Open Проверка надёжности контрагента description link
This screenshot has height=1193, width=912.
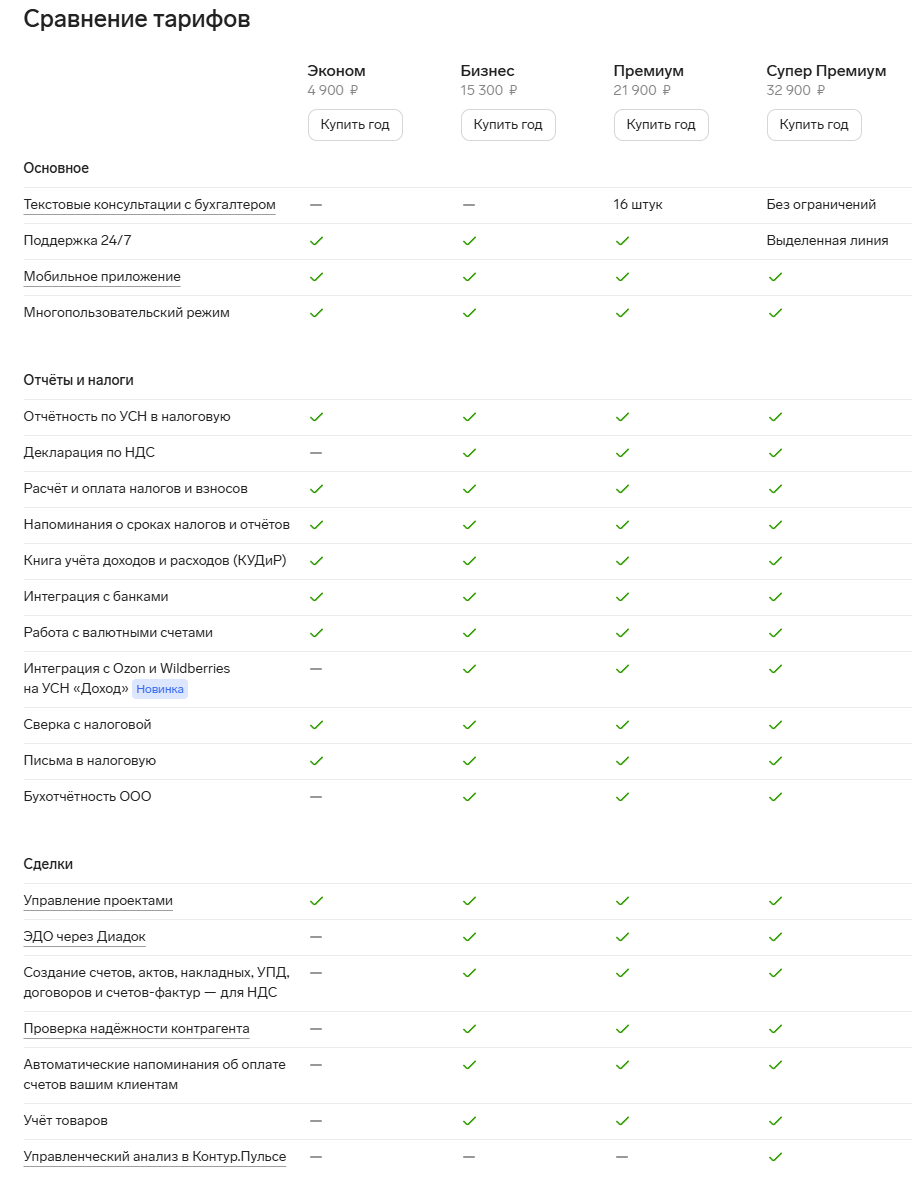click(137, 1029)
